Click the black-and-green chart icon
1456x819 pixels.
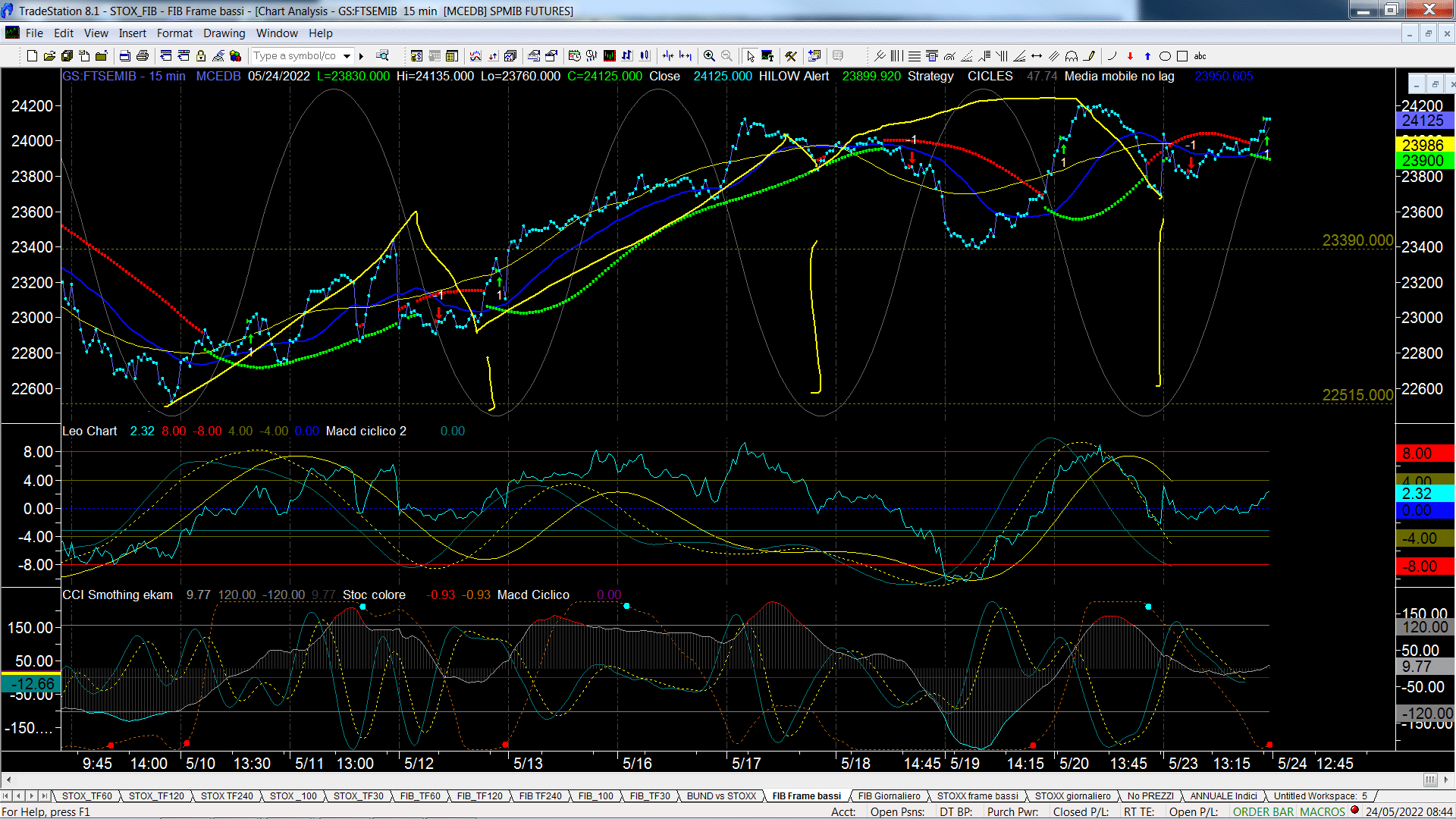610,56
